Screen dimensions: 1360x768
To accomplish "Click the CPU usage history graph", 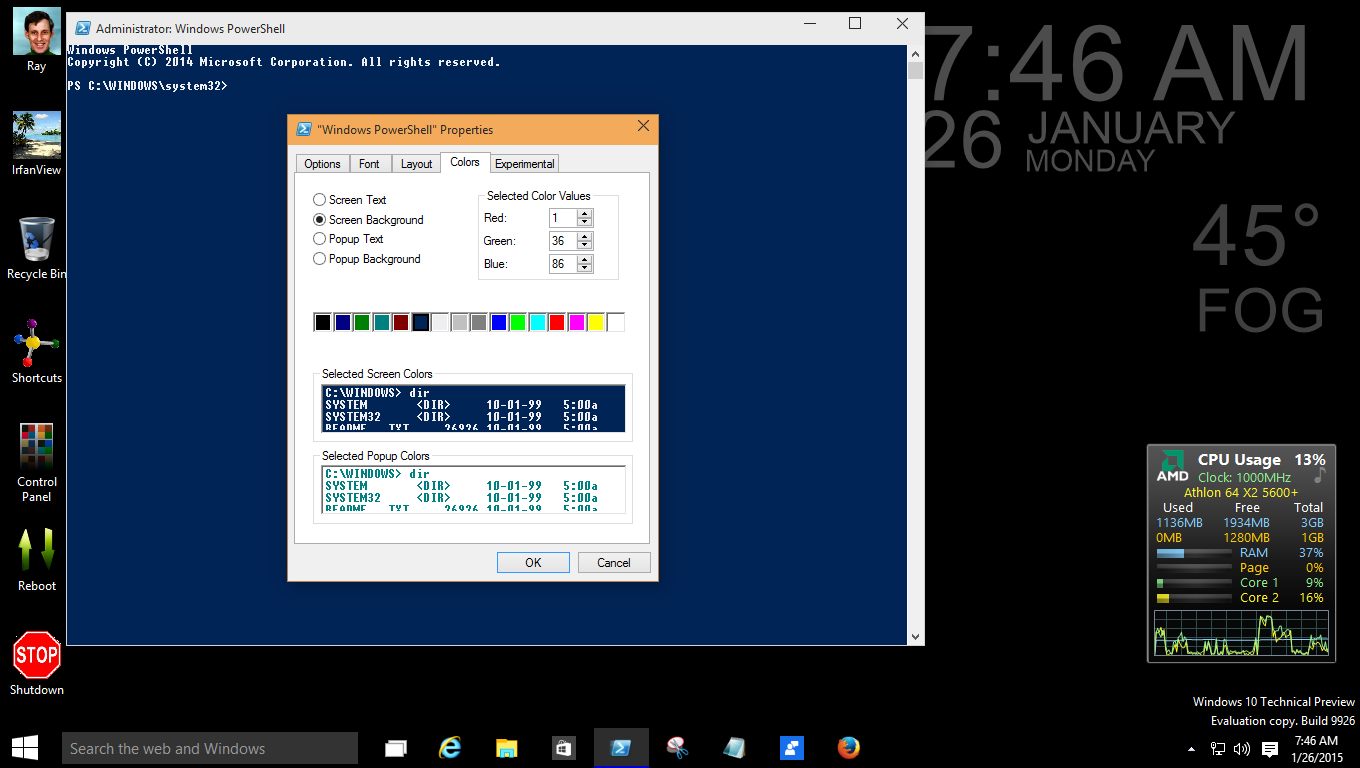I will tap(1241, 634).
